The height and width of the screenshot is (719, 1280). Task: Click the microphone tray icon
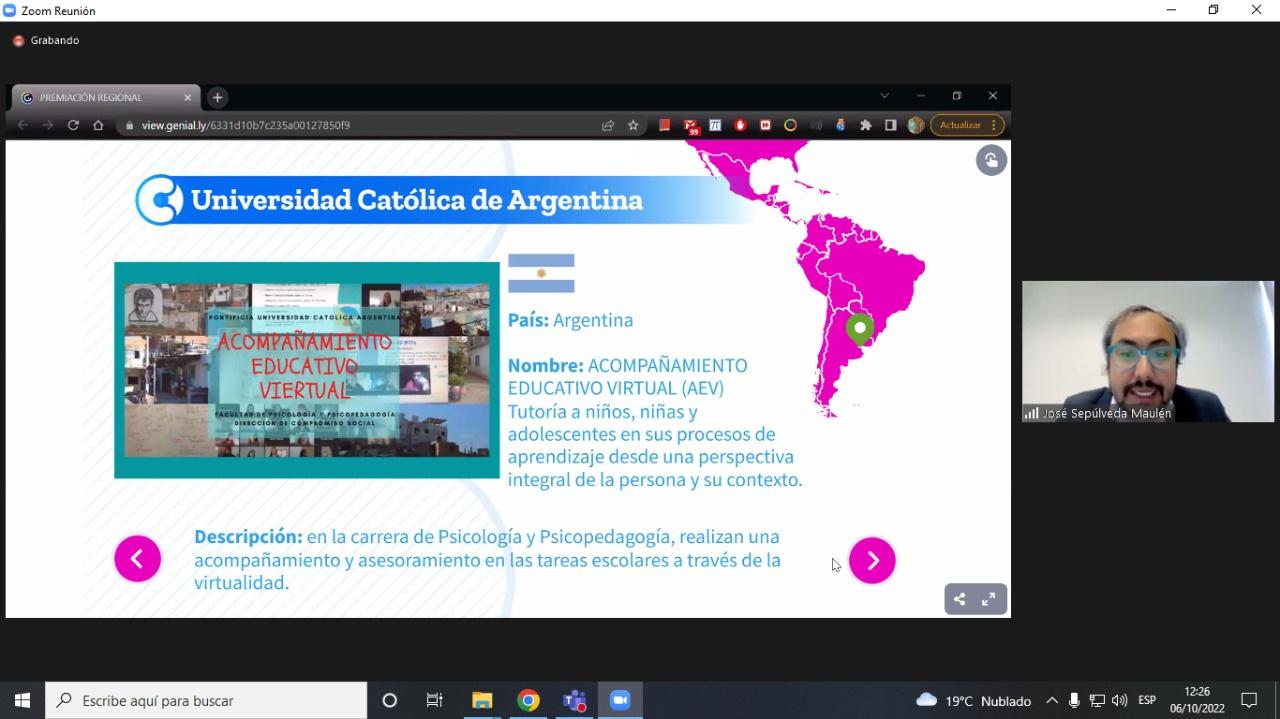1074,700
